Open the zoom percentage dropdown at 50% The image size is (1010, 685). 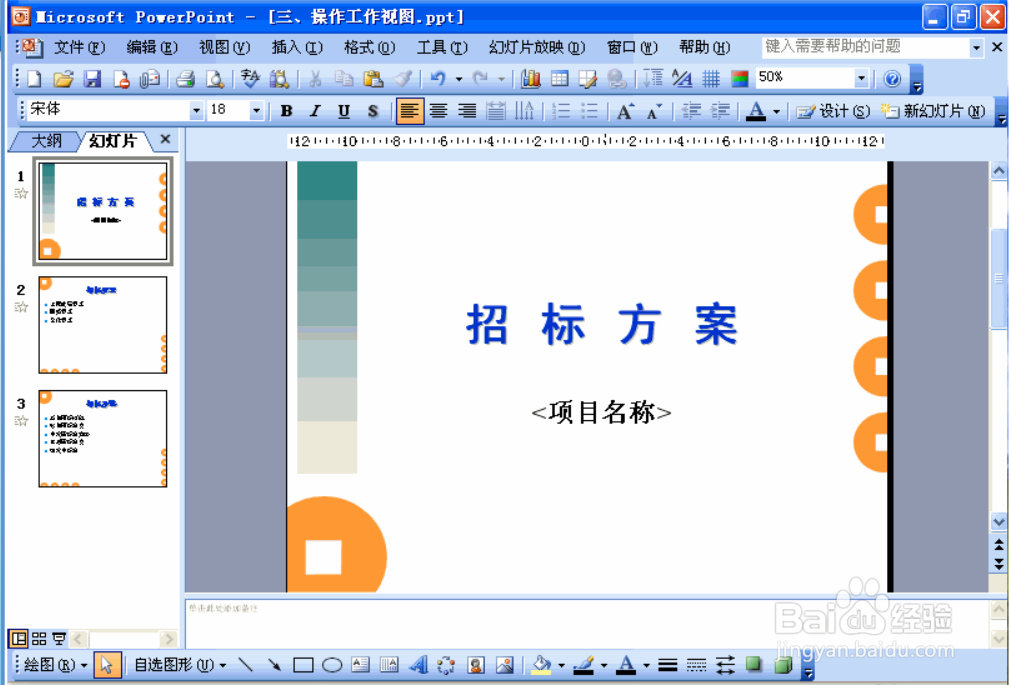(861, 79)
